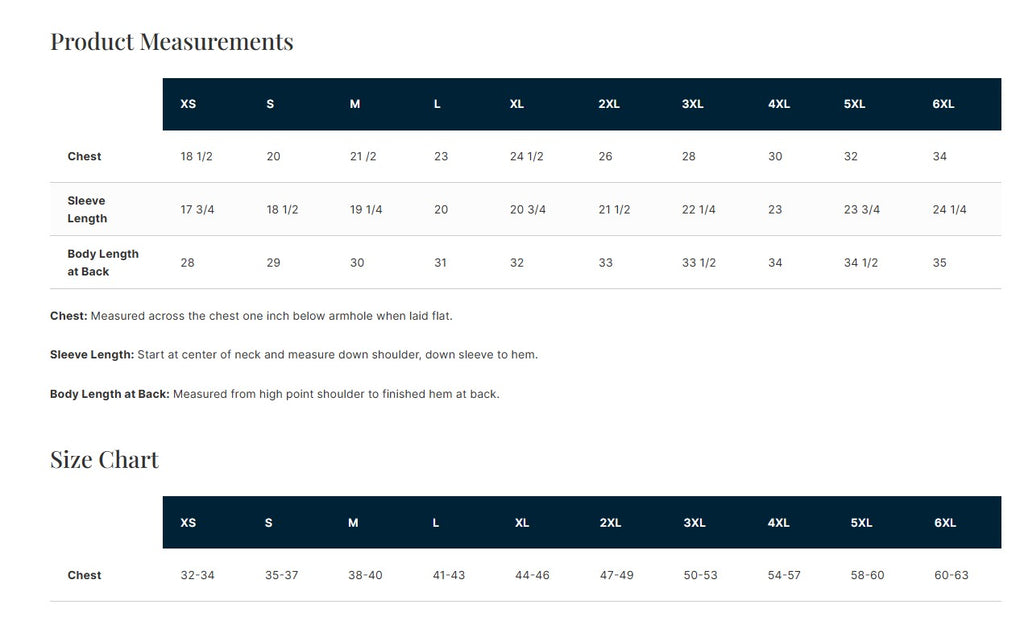Select the 3XL header in Product Measurements table
This screenshot has width=1024, height=621.
click(x=693, y=104)
